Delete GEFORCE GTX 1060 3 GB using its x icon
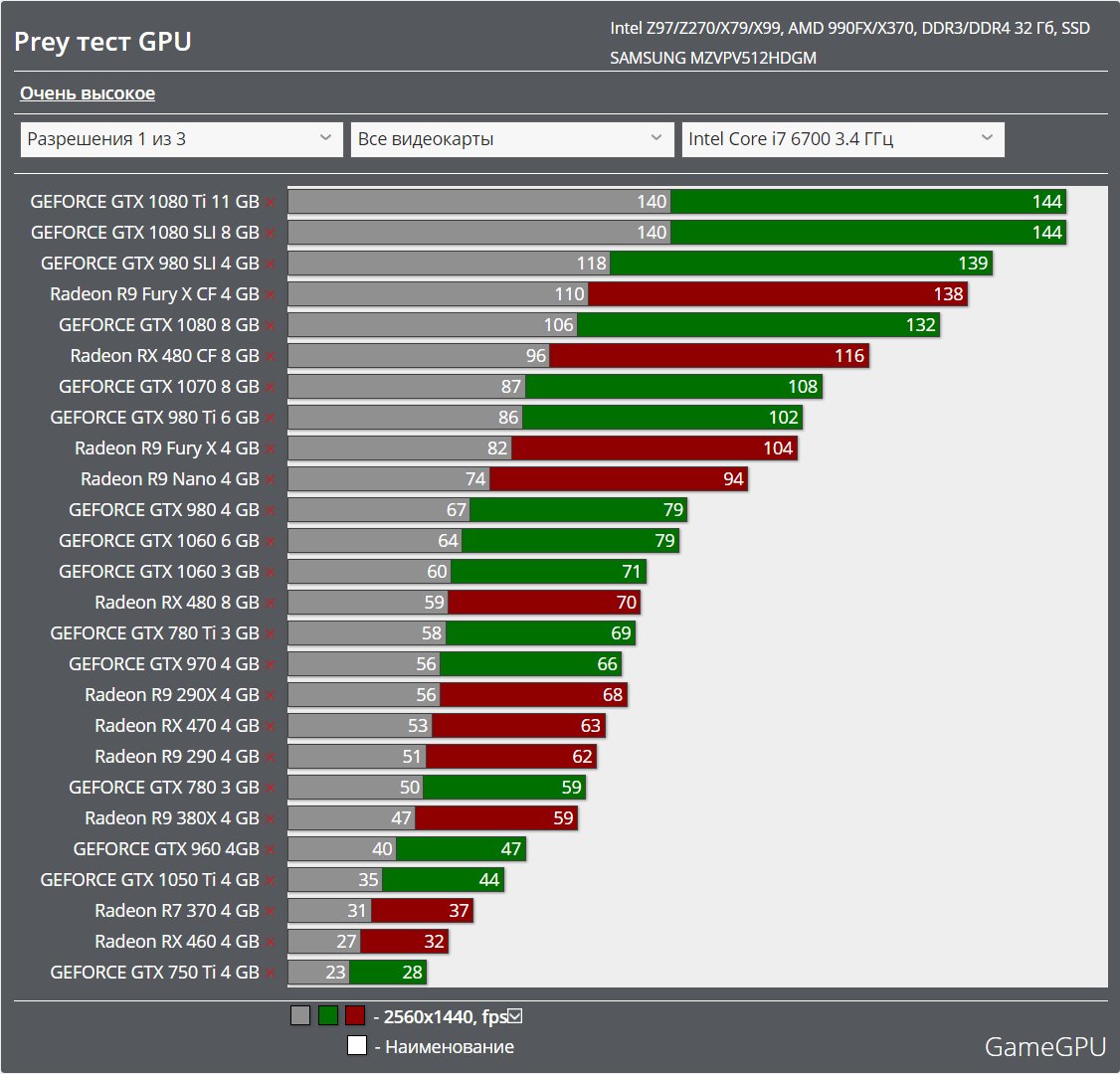1120x1074 pixels. pyautogui.click(x=270, y=573)
